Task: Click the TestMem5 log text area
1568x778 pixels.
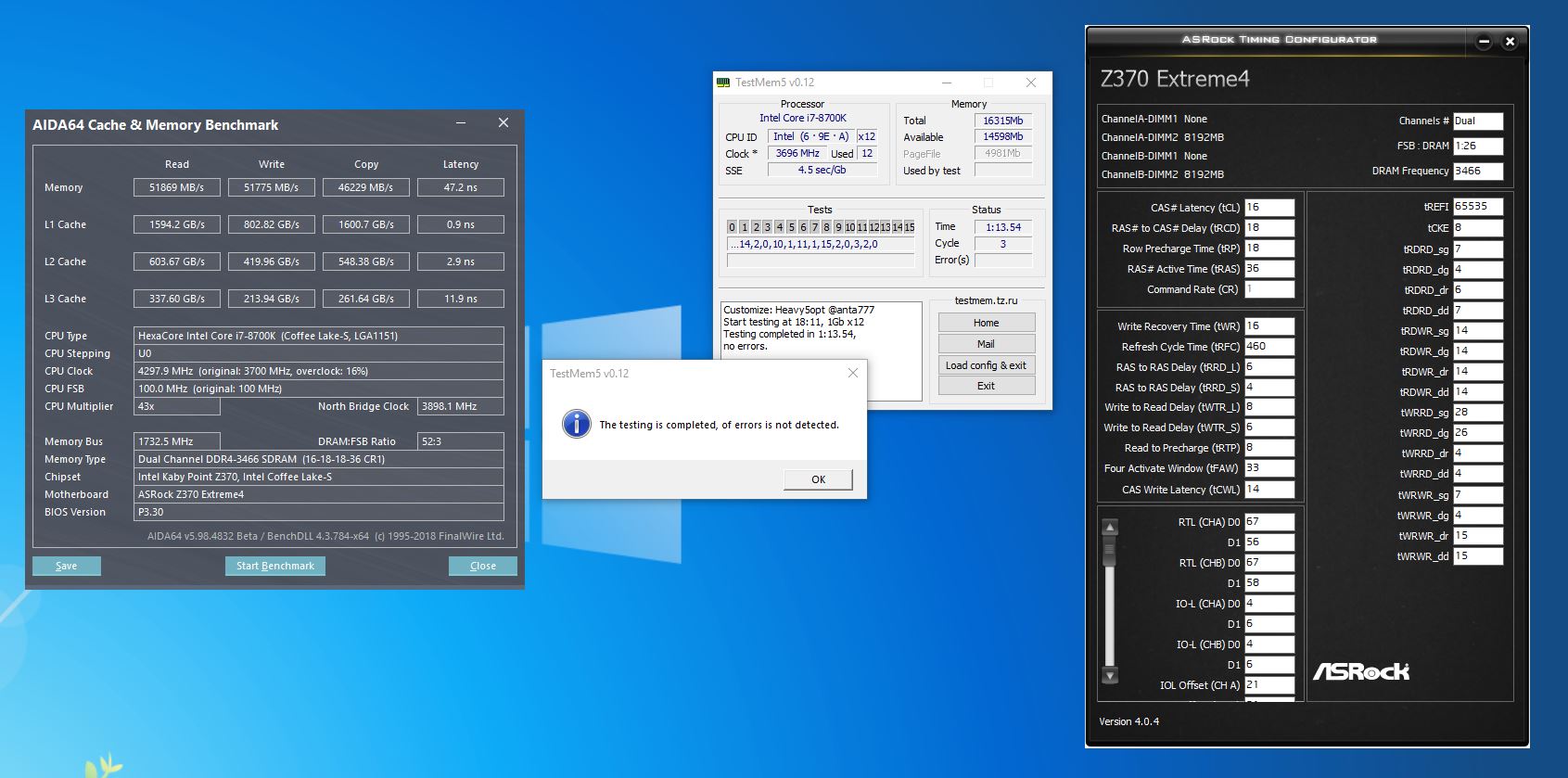Action: pos(822,351)
